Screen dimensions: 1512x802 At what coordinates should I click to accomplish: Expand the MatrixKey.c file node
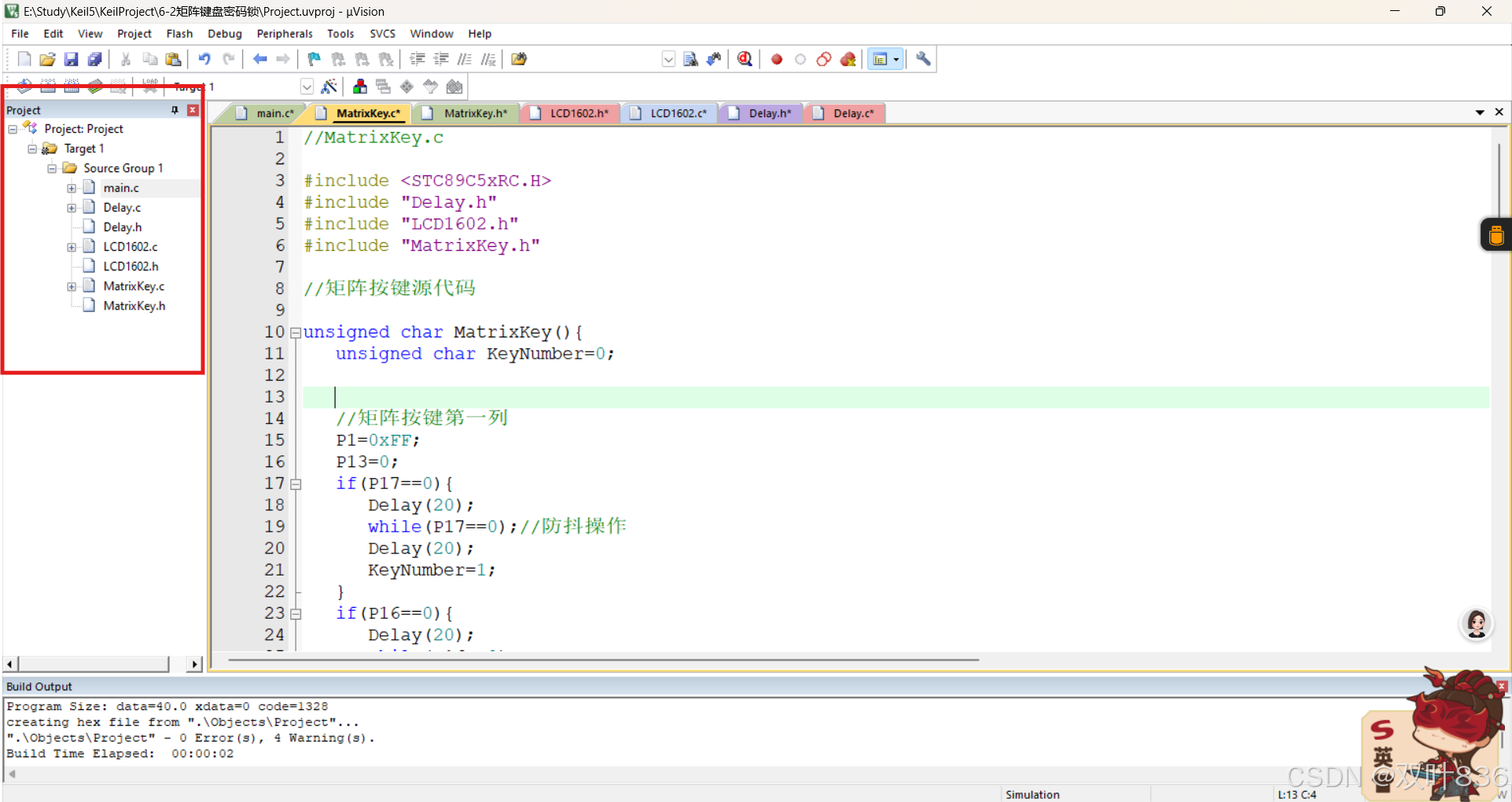pos(72,286)
